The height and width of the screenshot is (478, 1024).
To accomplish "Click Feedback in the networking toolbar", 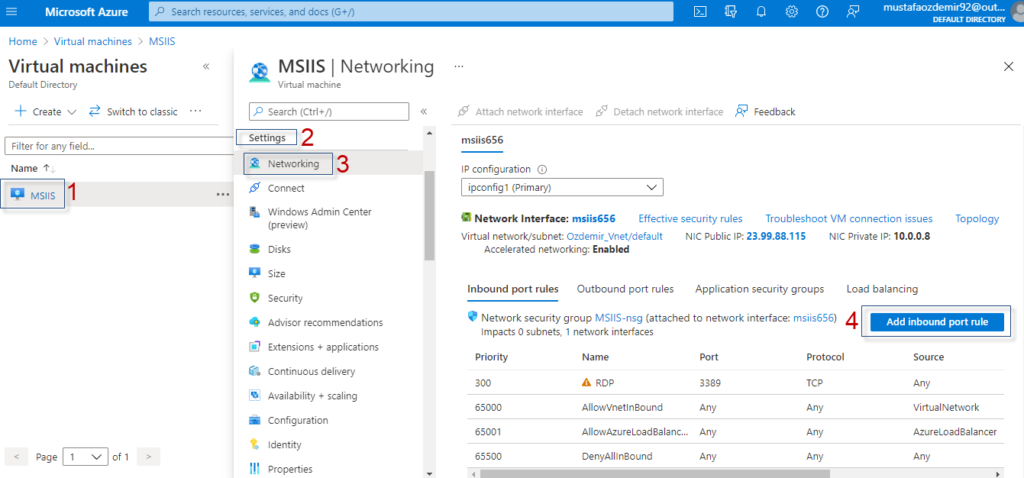I will (x=765, y=112).
